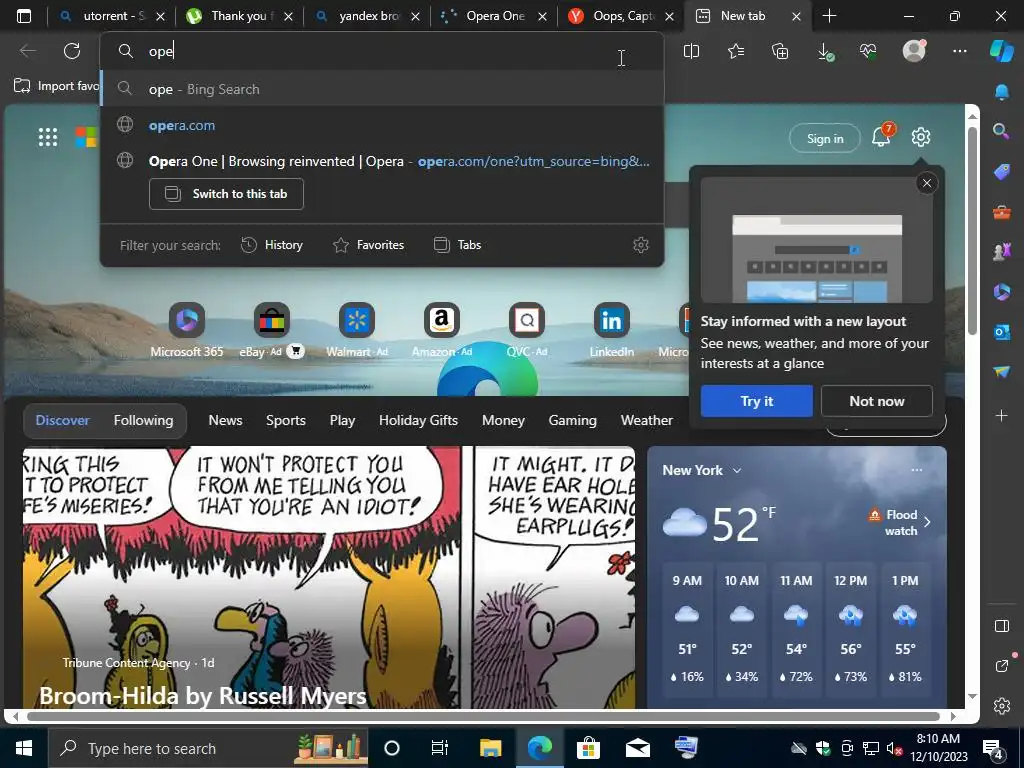
Task: Click the Windows taskbar search box
Action: coord(208,748)
